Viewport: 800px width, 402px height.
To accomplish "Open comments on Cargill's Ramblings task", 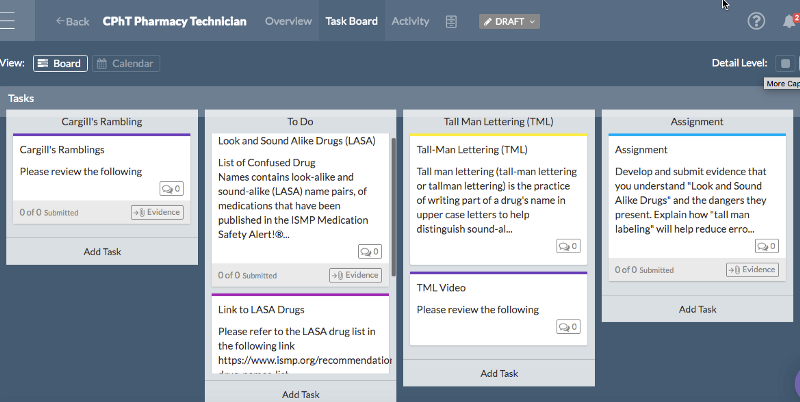I will (x=171, y=189).
